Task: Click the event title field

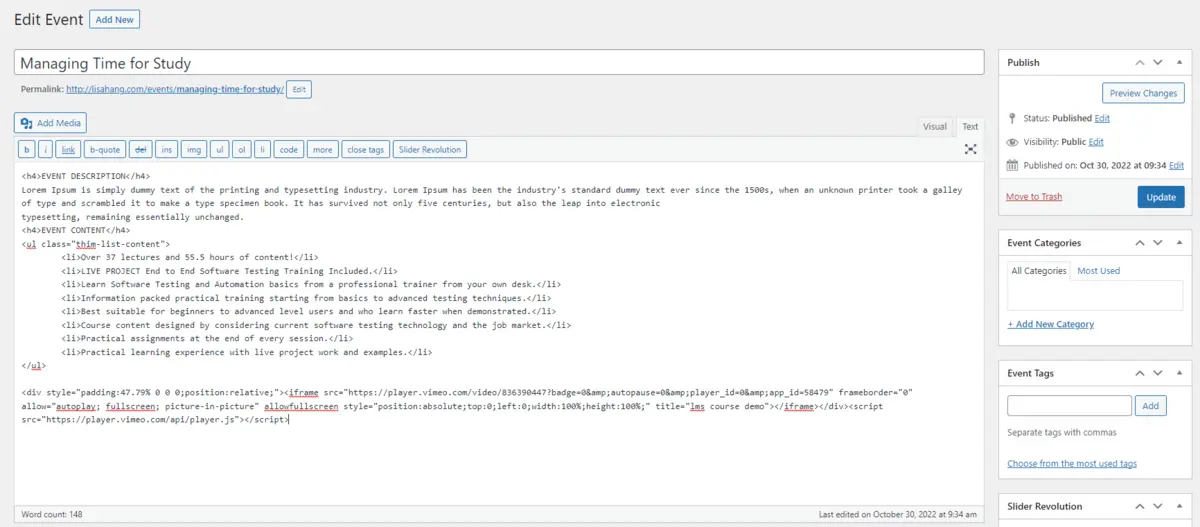Action: (499, 62)
